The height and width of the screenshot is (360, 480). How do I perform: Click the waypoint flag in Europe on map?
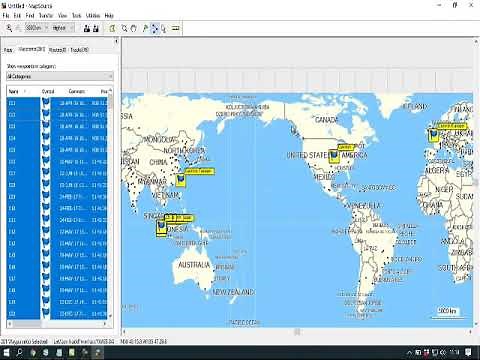433,135
